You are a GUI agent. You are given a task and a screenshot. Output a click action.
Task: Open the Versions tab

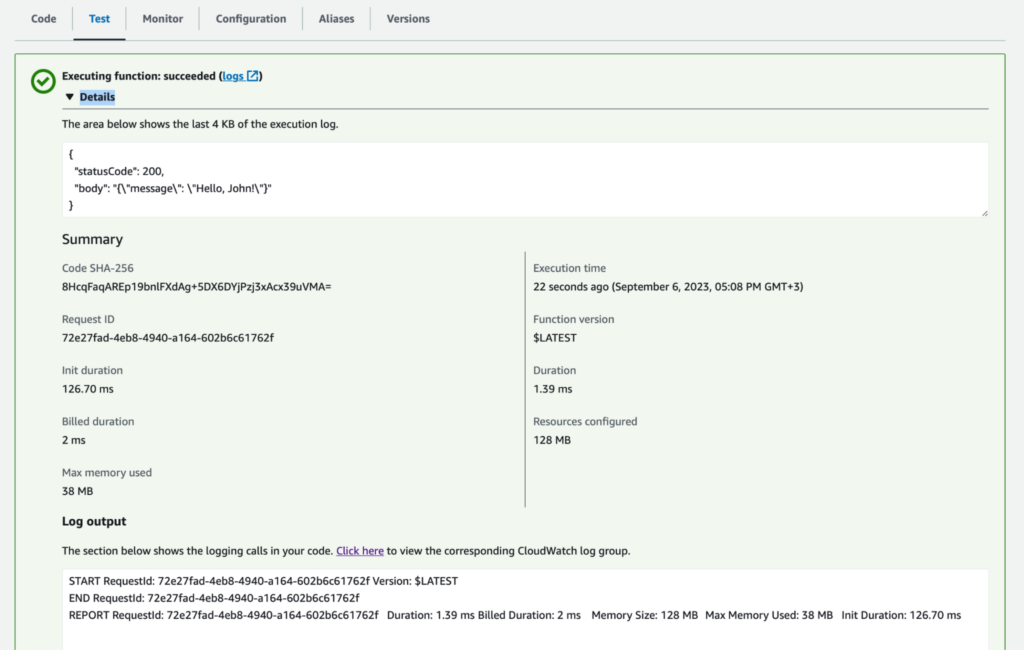[x=408, y=19]
